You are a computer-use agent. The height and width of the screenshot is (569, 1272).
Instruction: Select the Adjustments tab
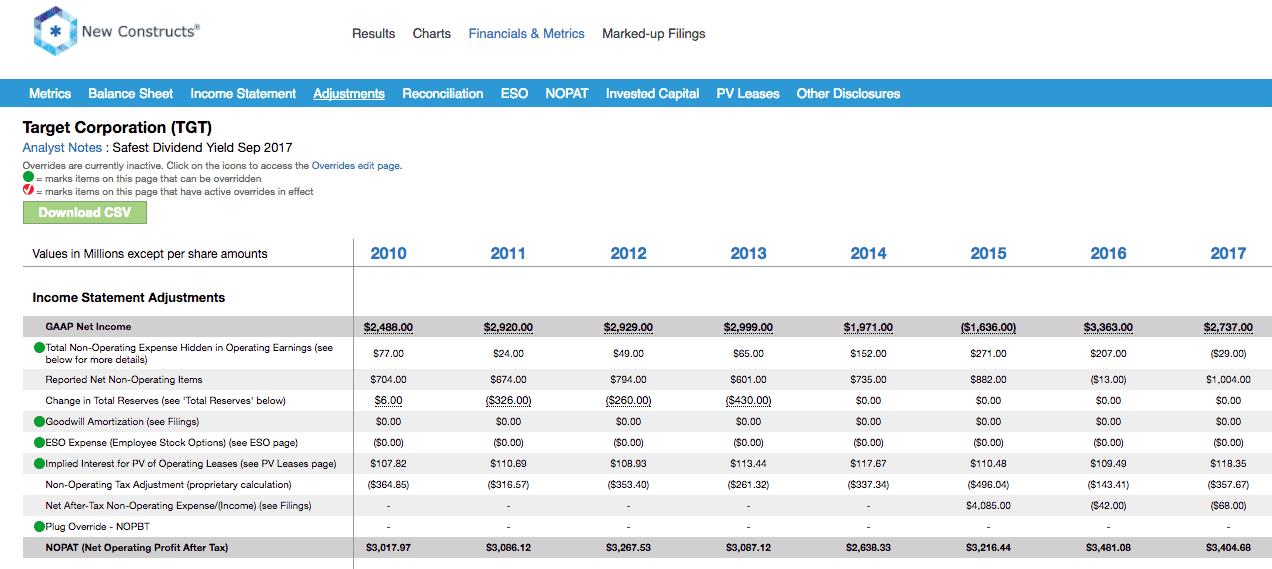[x=349, y=93]
